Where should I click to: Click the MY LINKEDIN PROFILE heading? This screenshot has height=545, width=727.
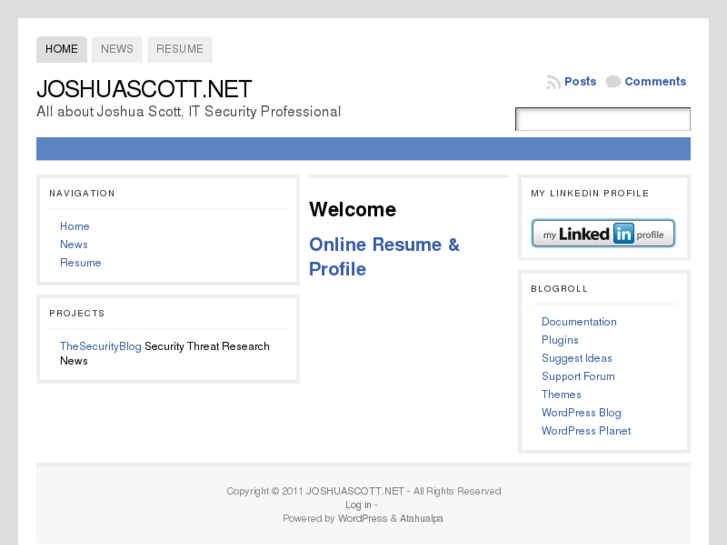pyautogui.click(x=590, y=193)
